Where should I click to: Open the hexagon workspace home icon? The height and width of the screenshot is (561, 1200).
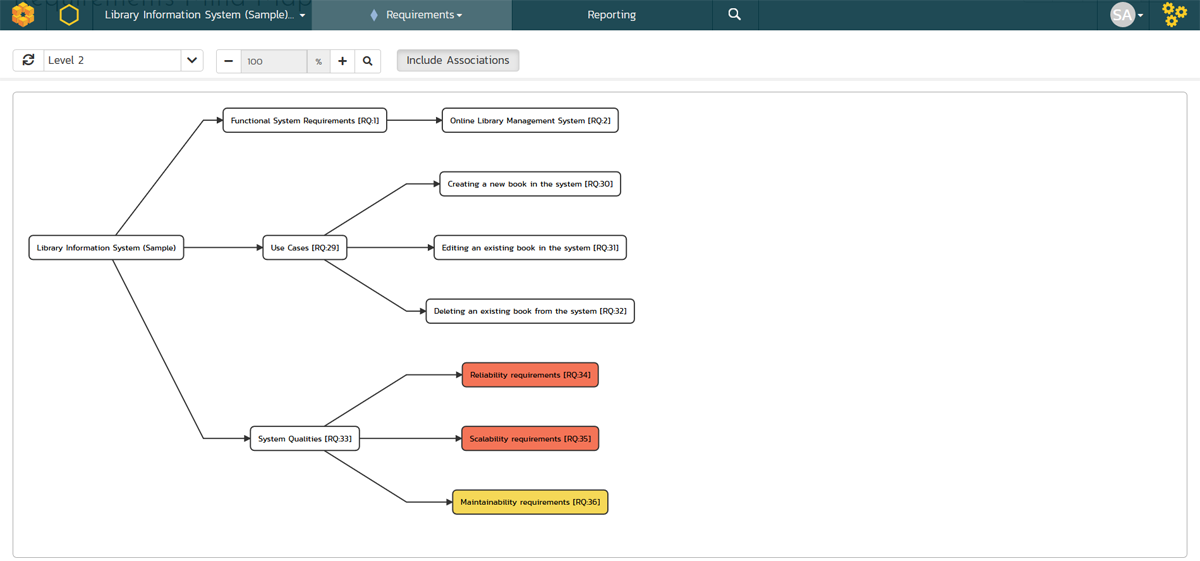tap(68, 15)
